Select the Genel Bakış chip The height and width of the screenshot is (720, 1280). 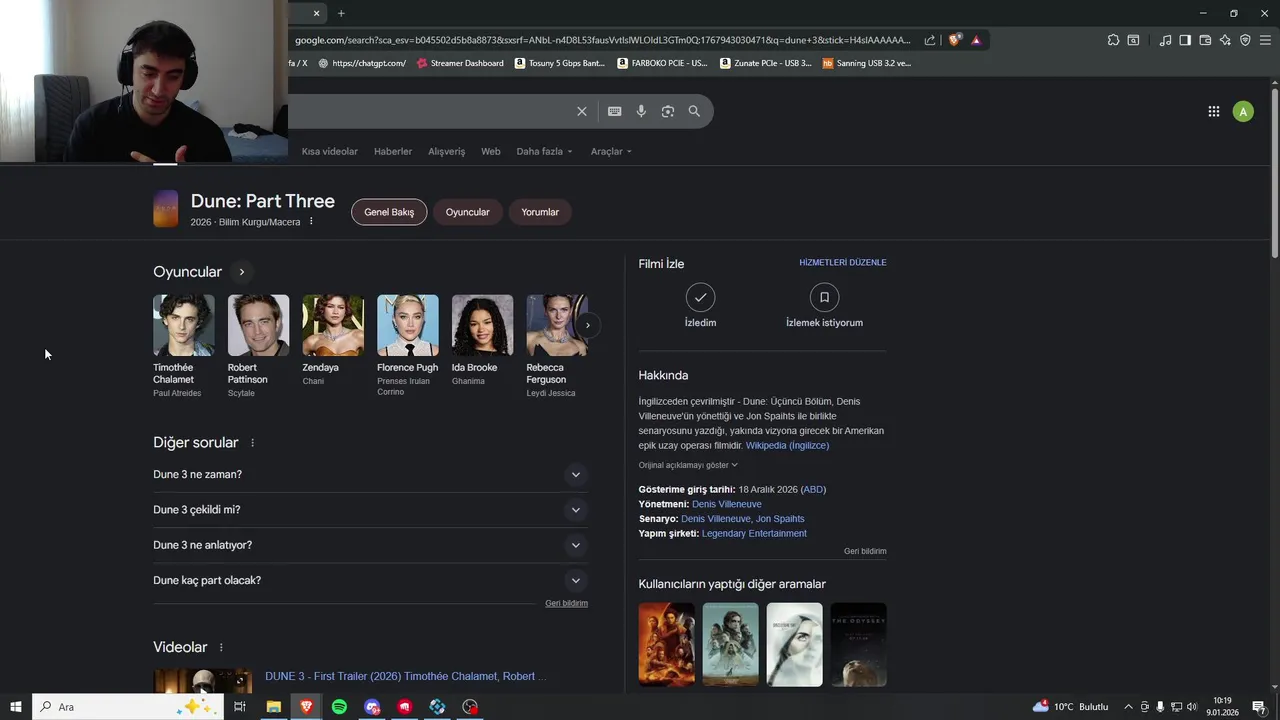[389, 212]
